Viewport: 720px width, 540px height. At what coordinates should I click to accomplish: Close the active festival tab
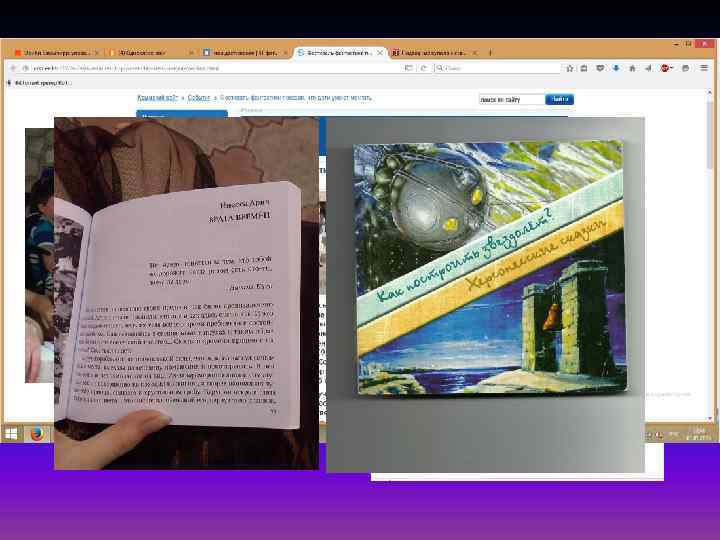tap(380, 53)
